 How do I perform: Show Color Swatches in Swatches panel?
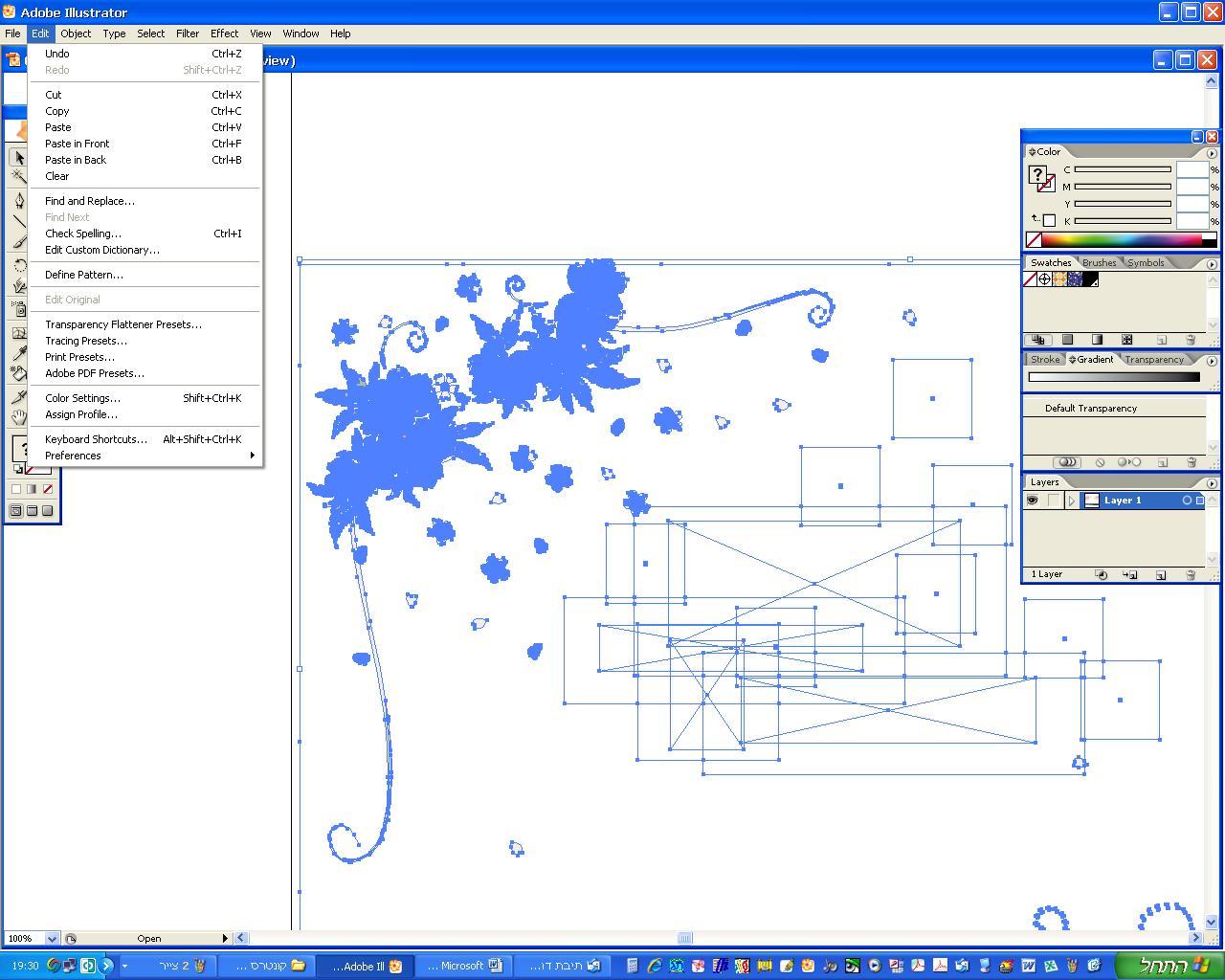click(x=1067, y=340)
